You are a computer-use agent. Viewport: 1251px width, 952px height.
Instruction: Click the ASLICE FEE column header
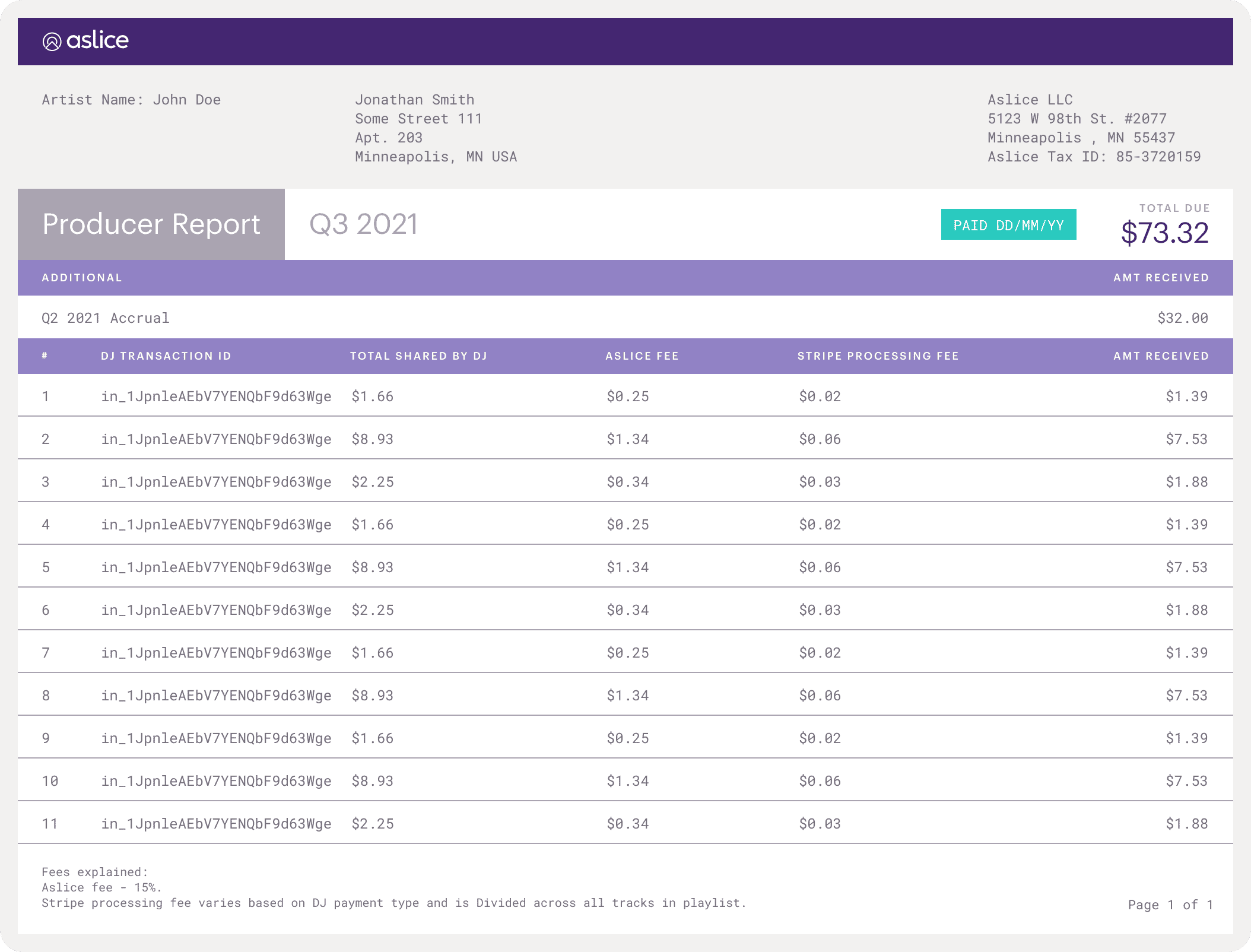pos(642,356)
